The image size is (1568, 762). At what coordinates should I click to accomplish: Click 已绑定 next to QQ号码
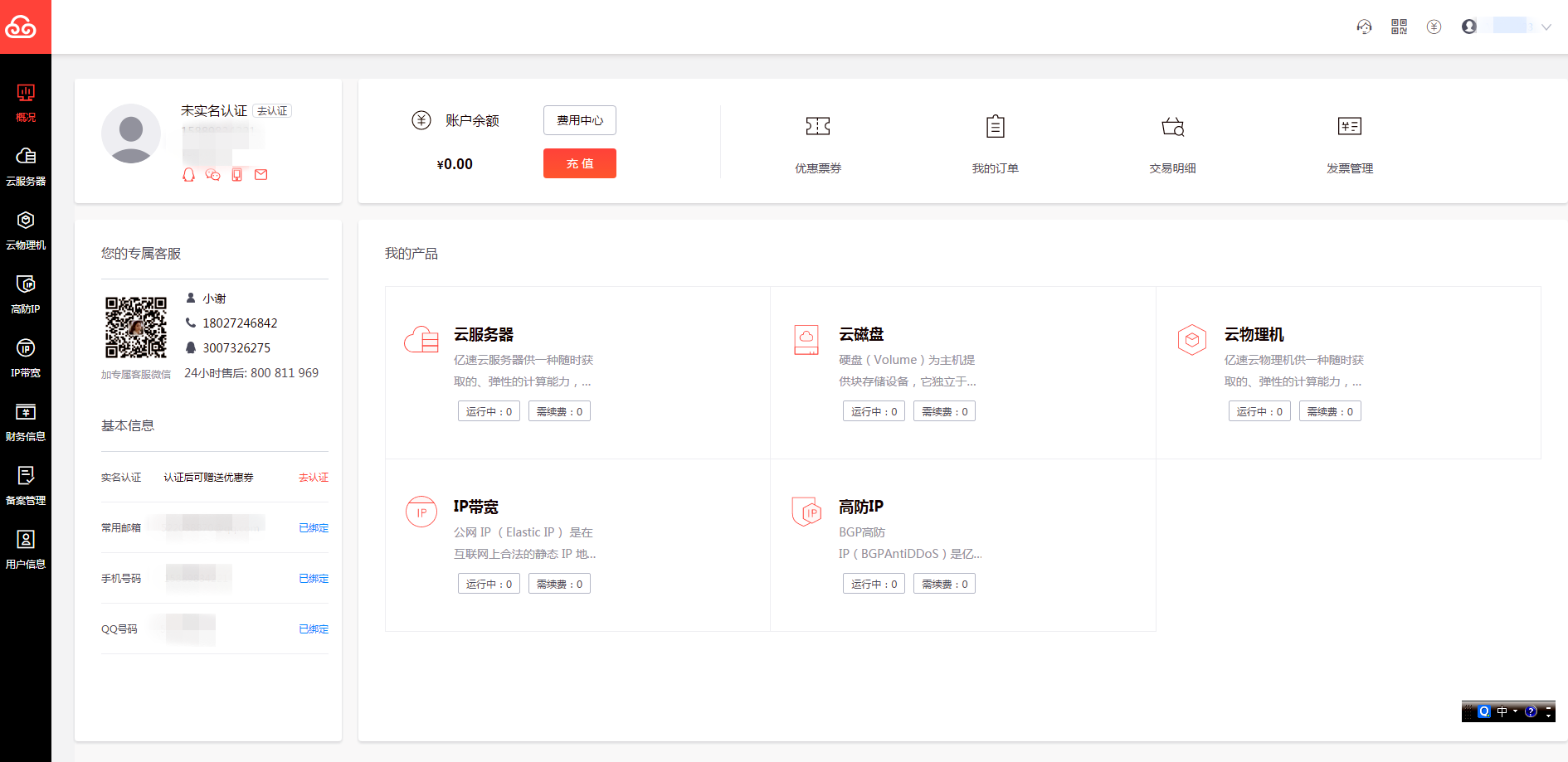(x=313, y=629)
